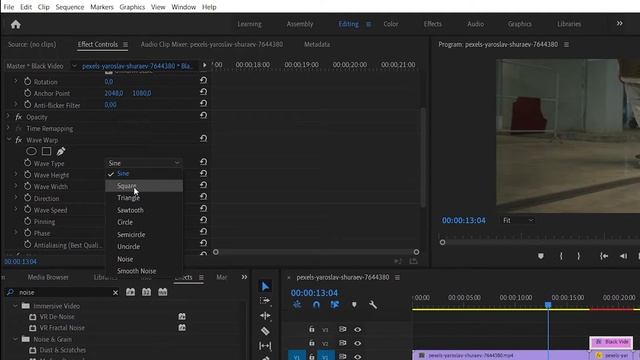The image size is (640, 360).
Task: Reset the Rotation parameter
Action: 203,80
